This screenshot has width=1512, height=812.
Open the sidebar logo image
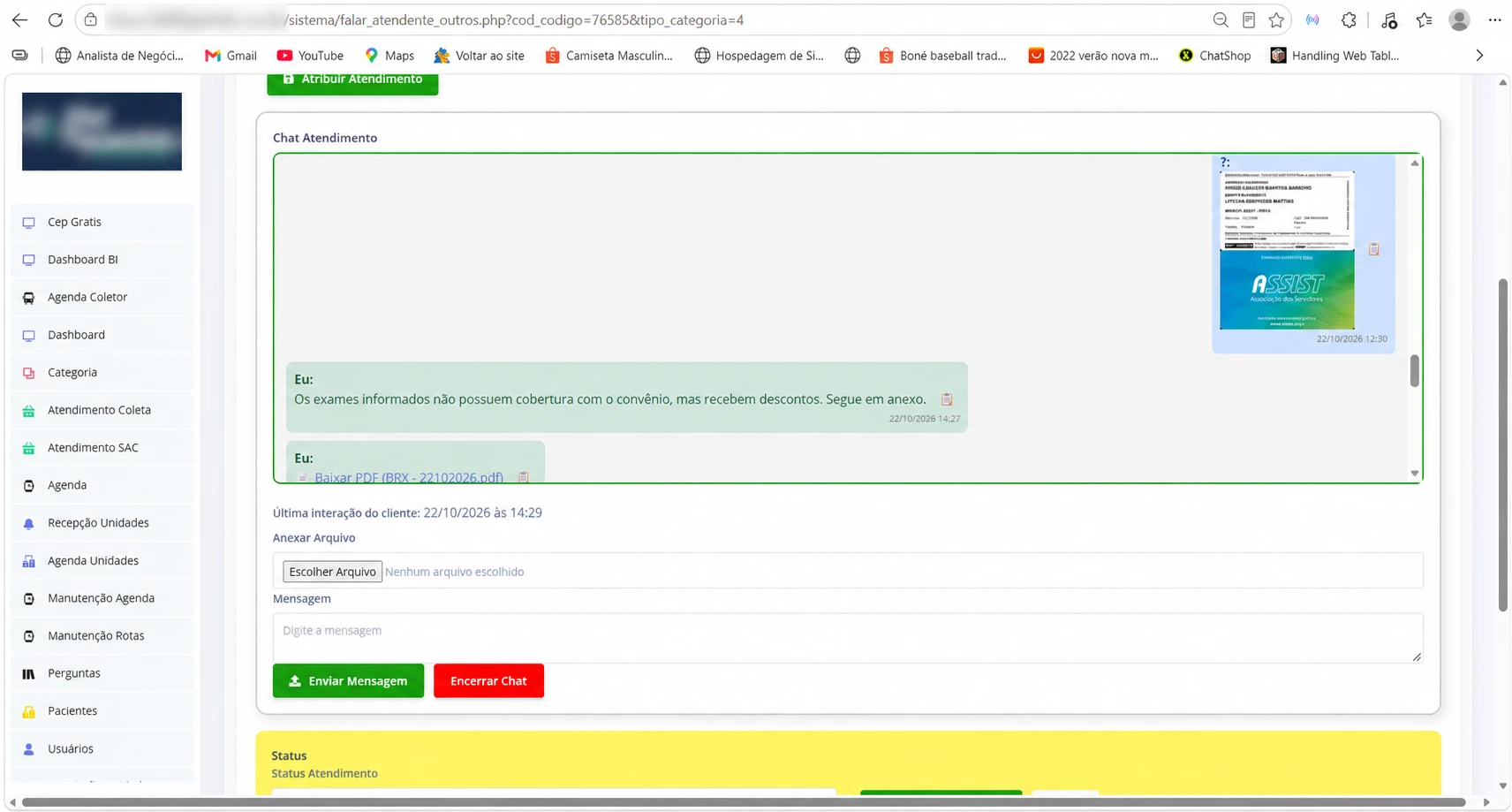(102, 132)
